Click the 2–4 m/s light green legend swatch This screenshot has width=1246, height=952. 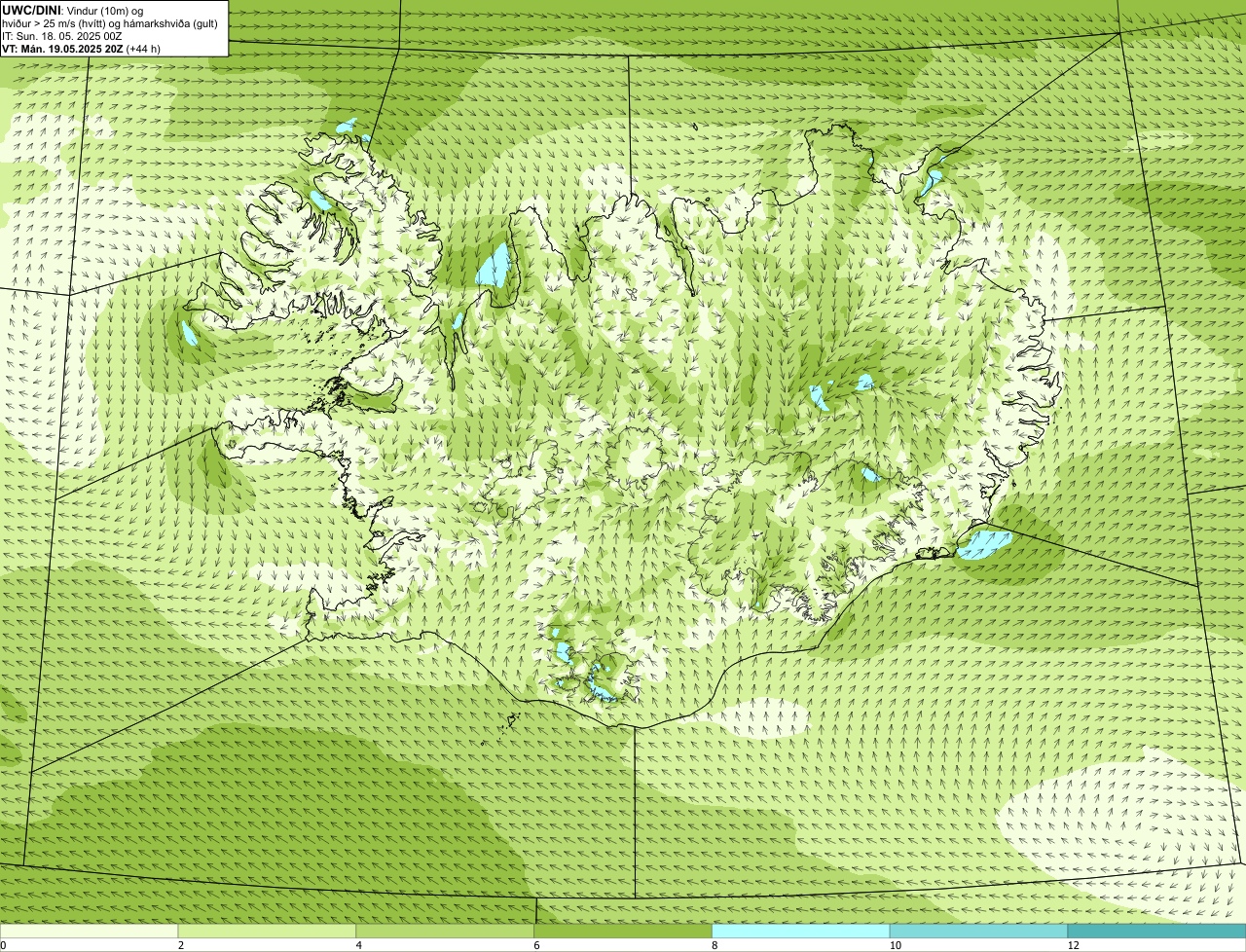point(268,932)
